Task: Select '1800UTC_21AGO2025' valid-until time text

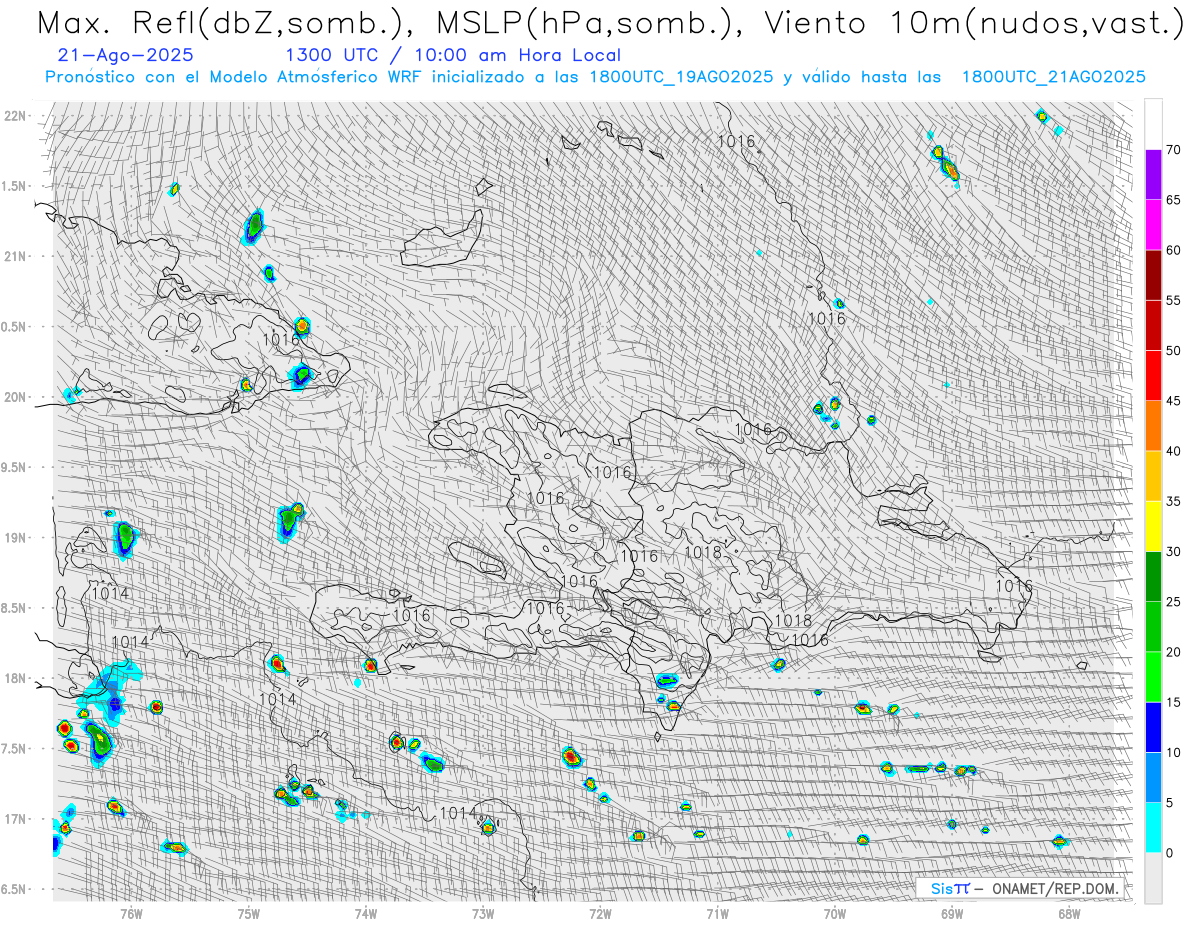Action: 1053,77
